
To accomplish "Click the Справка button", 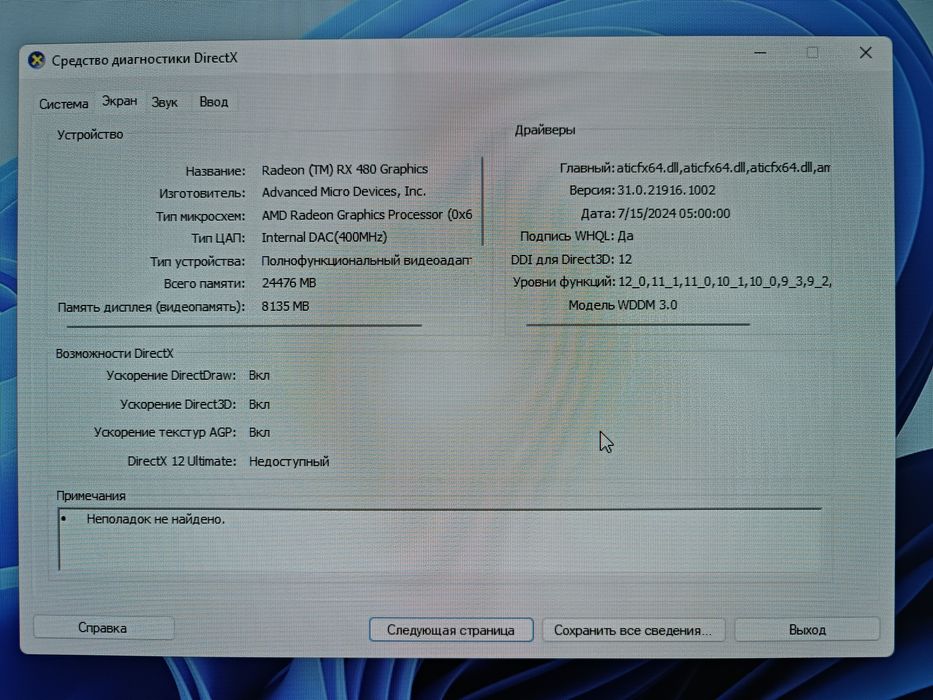I will (x=104, y=628).
